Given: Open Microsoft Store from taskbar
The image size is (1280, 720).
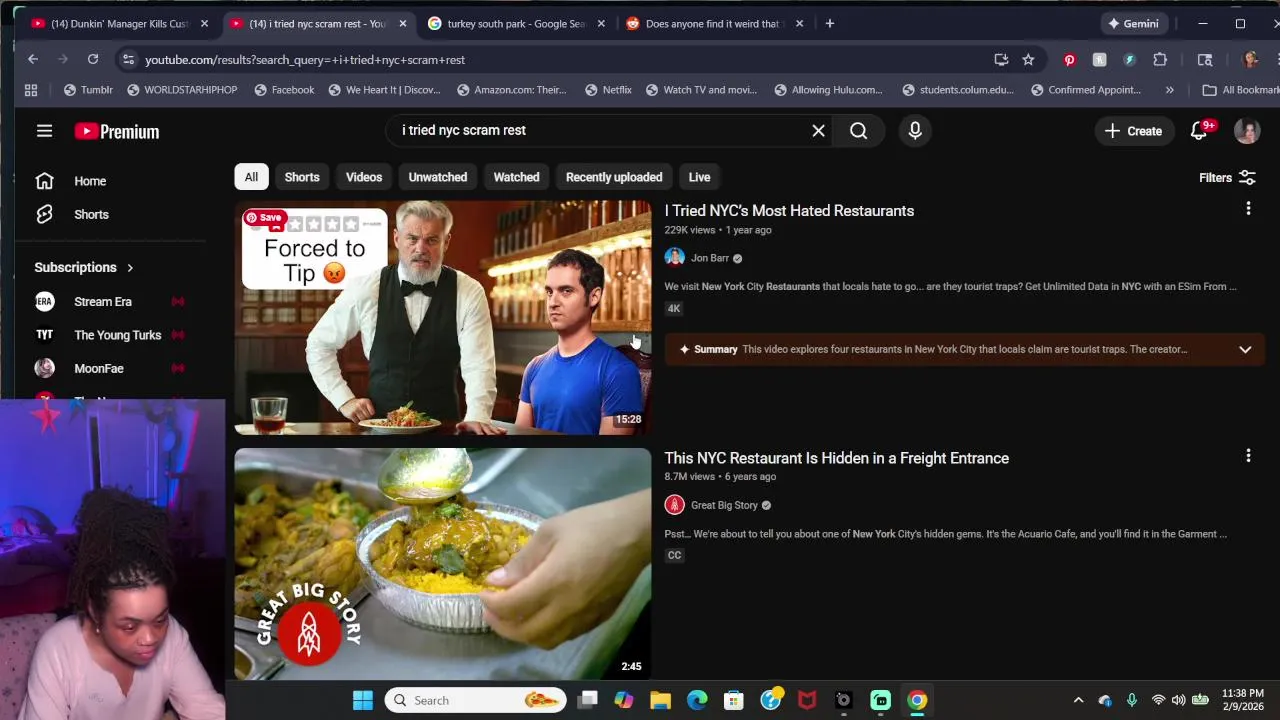Looking at the screenshot, I should 734,700.
